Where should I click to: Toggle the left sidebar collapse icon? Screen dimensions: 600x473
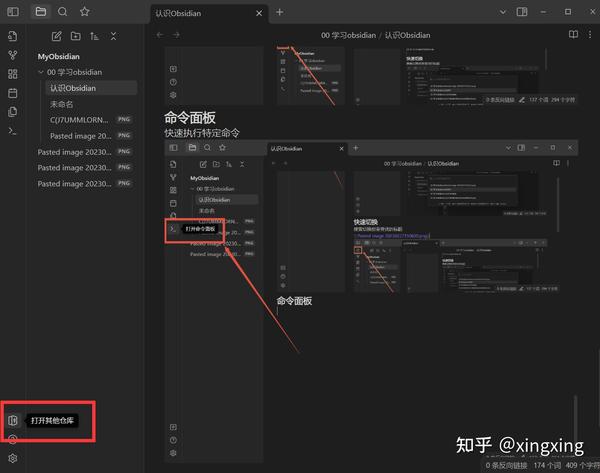(x=13, y=12)
